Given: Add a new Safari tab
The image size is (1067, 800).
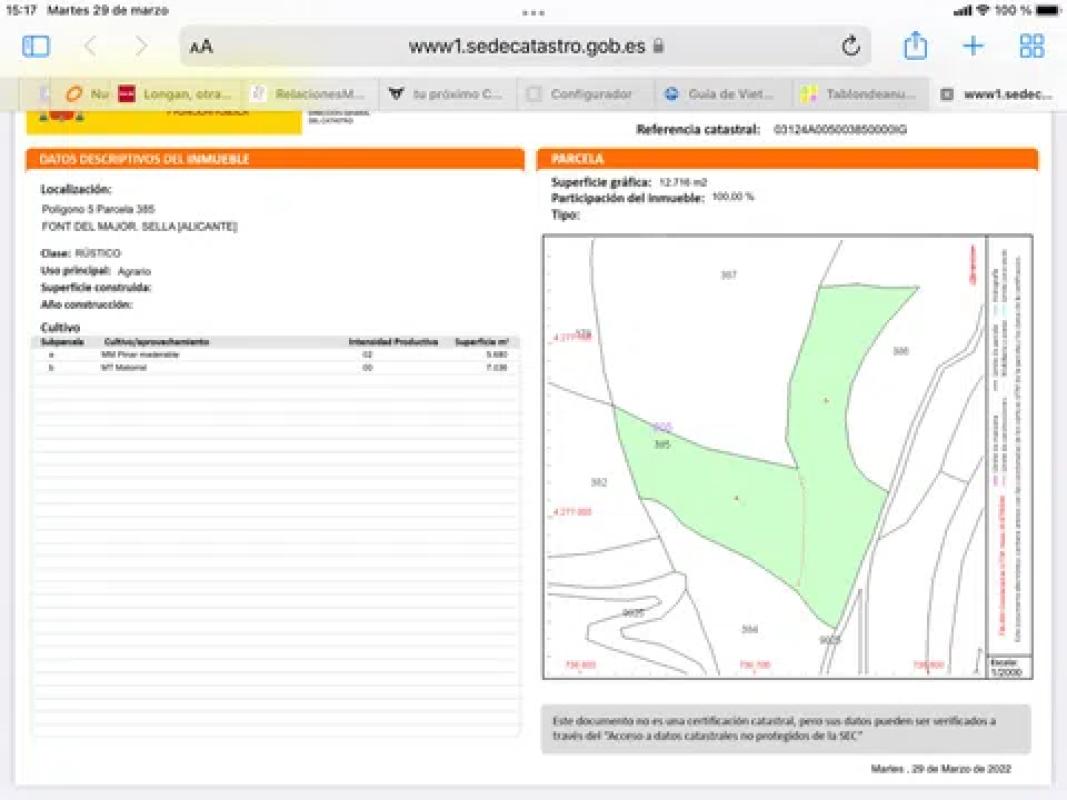Looking at the screenshot, I should click(x=973, y=46).
